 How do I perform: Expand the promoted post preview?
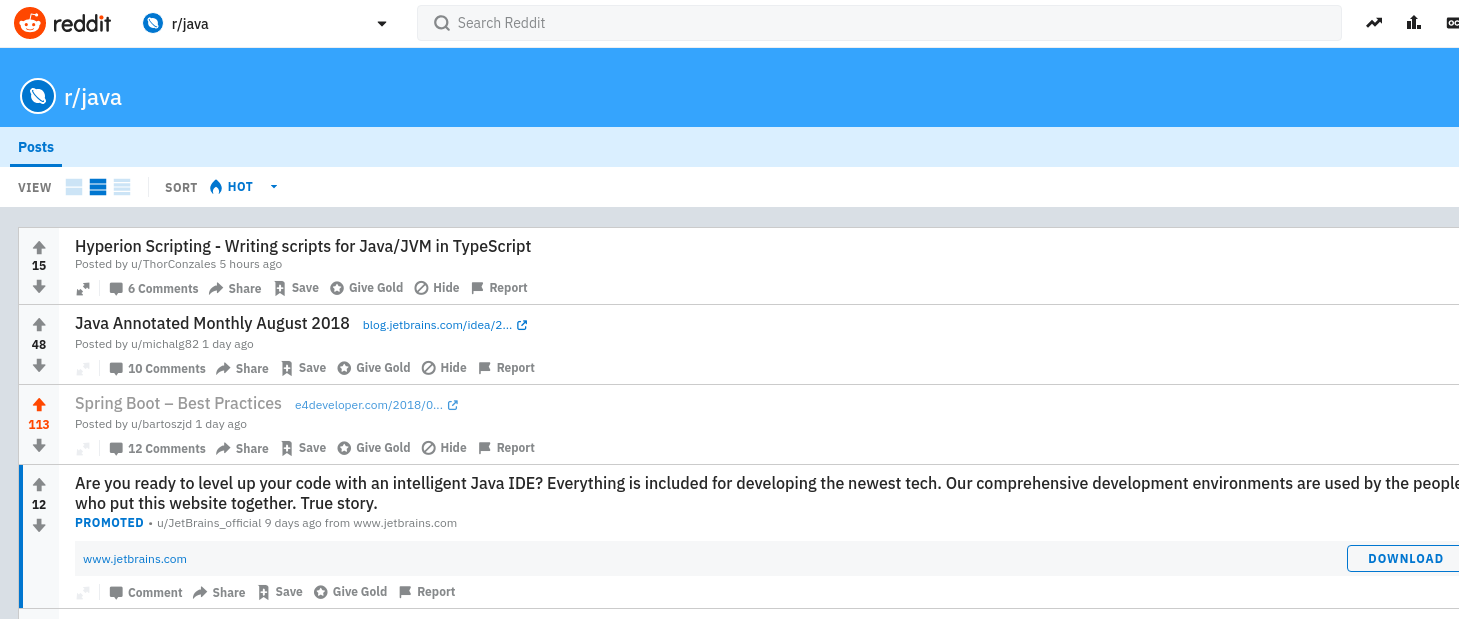tap(83, 592)
